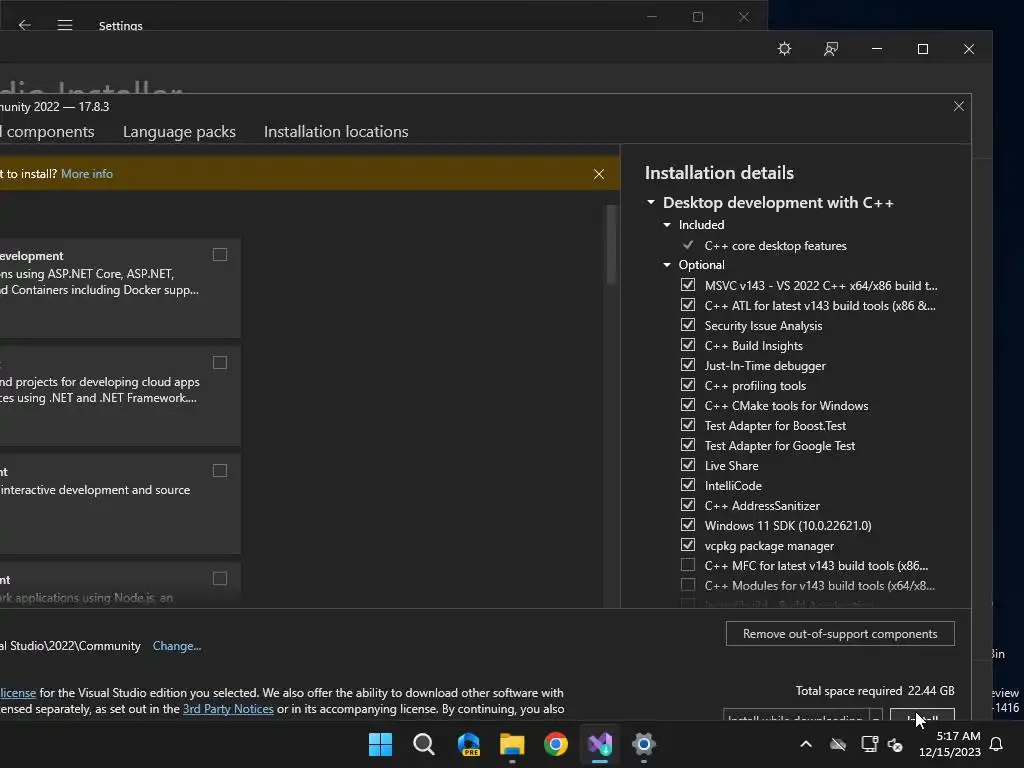This screenshot has height=768, width=1024.
Task: Open the license link
Action: point(18,693)
